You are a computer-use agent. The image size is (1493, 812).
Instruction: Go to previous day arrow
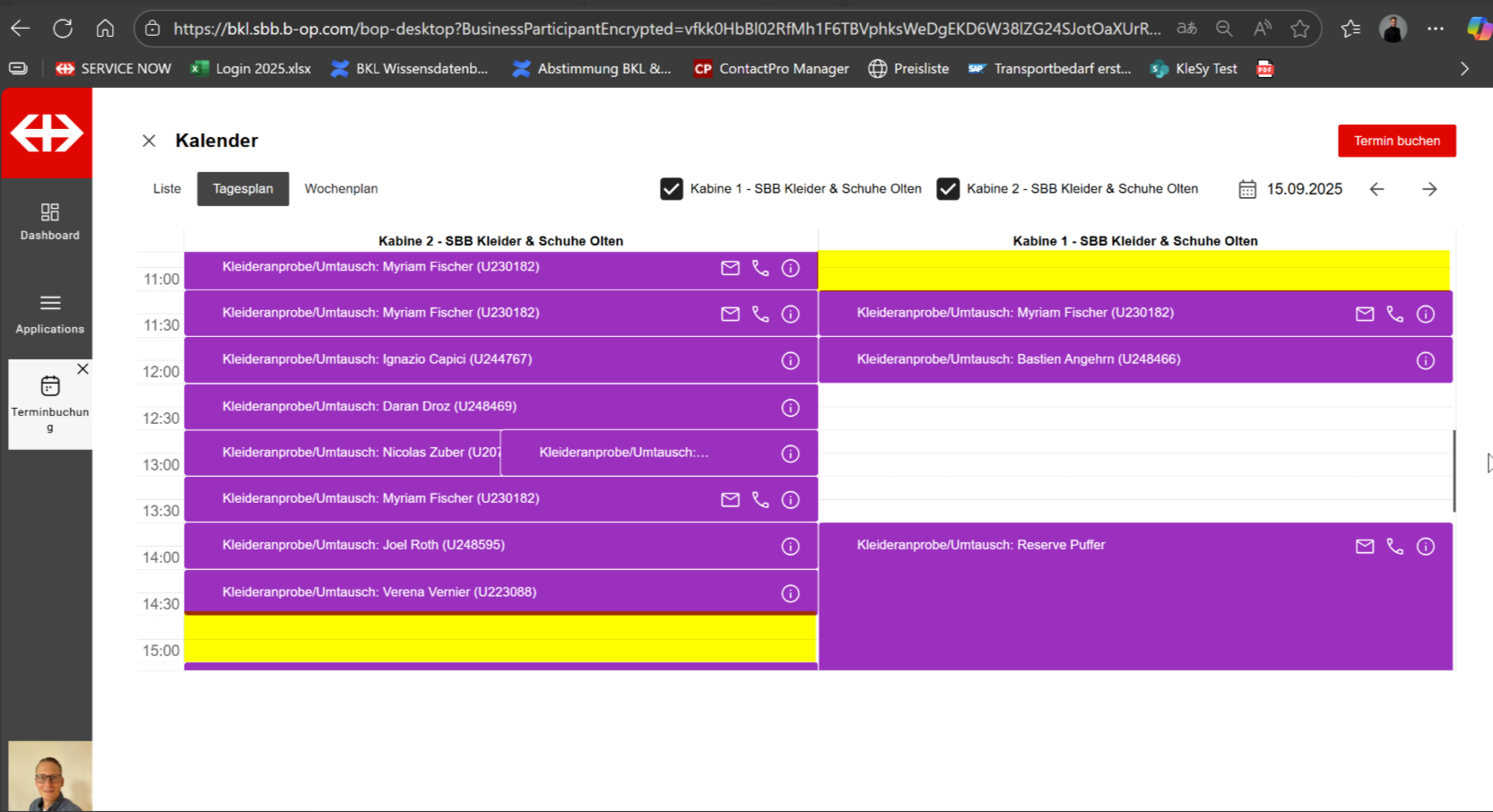click(x=1376, y=189)
